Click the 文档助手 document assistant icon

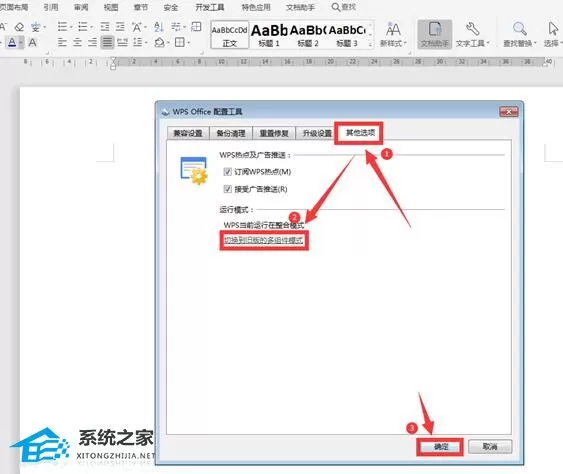click(434, 34)
